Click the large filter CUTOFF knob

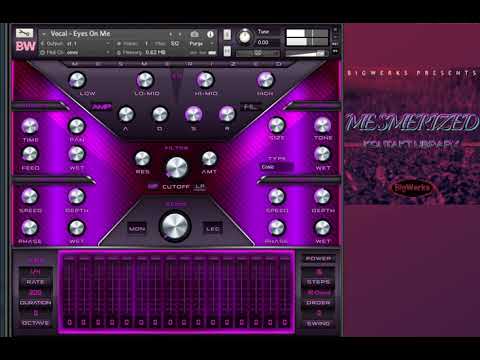tap(177, 168)
